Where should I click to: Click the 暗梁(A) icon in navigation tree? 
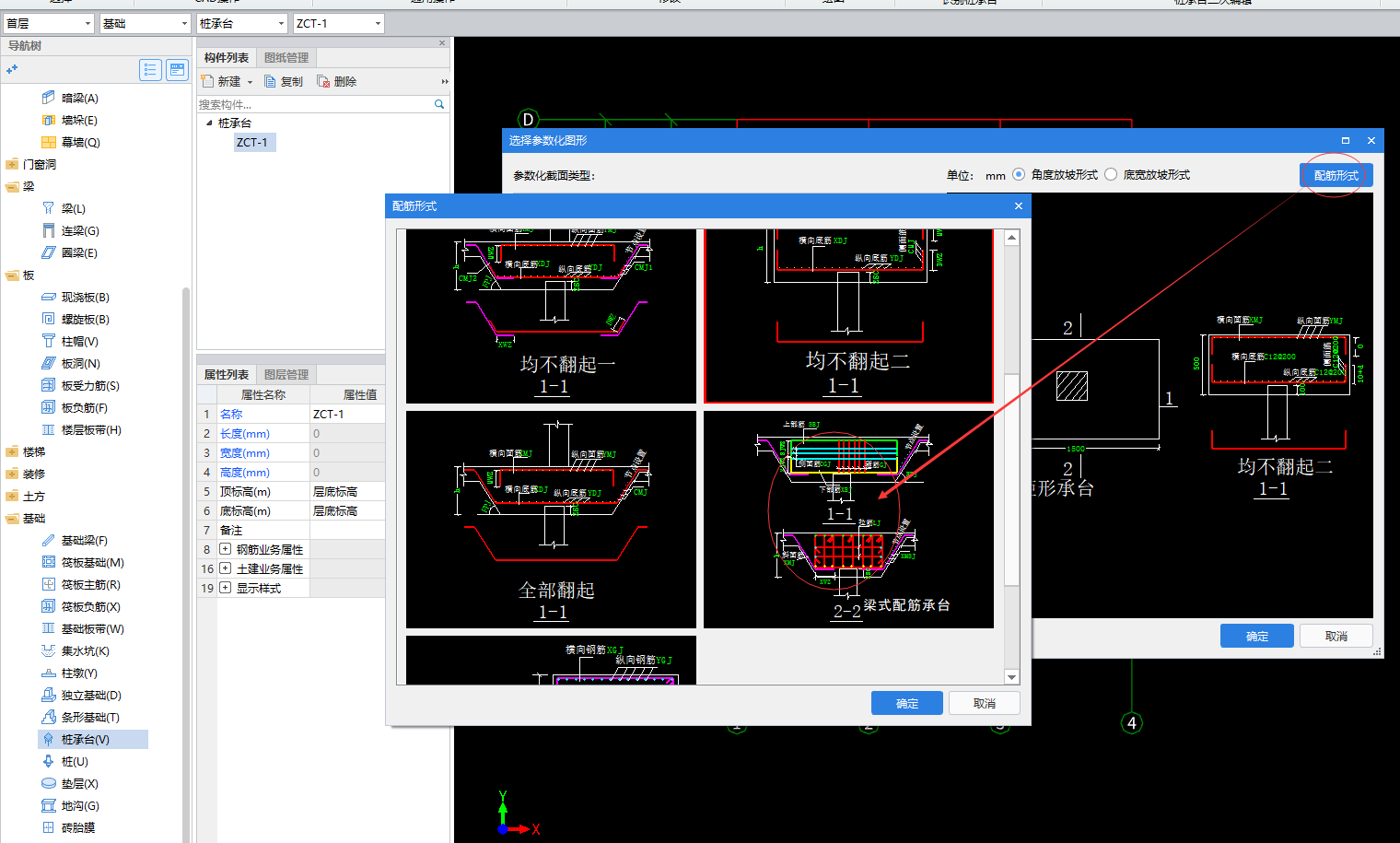coord(49,98)
